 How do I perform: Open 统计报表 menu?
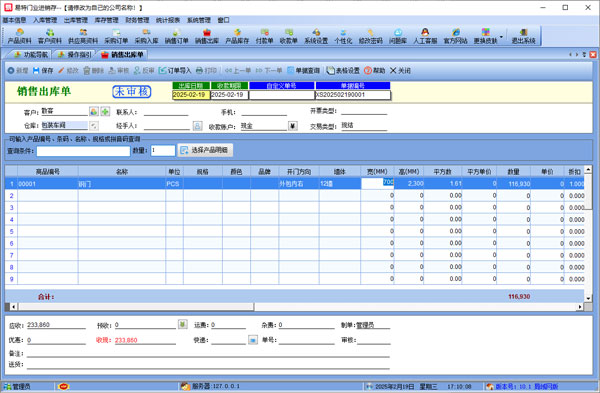(168, 20)
